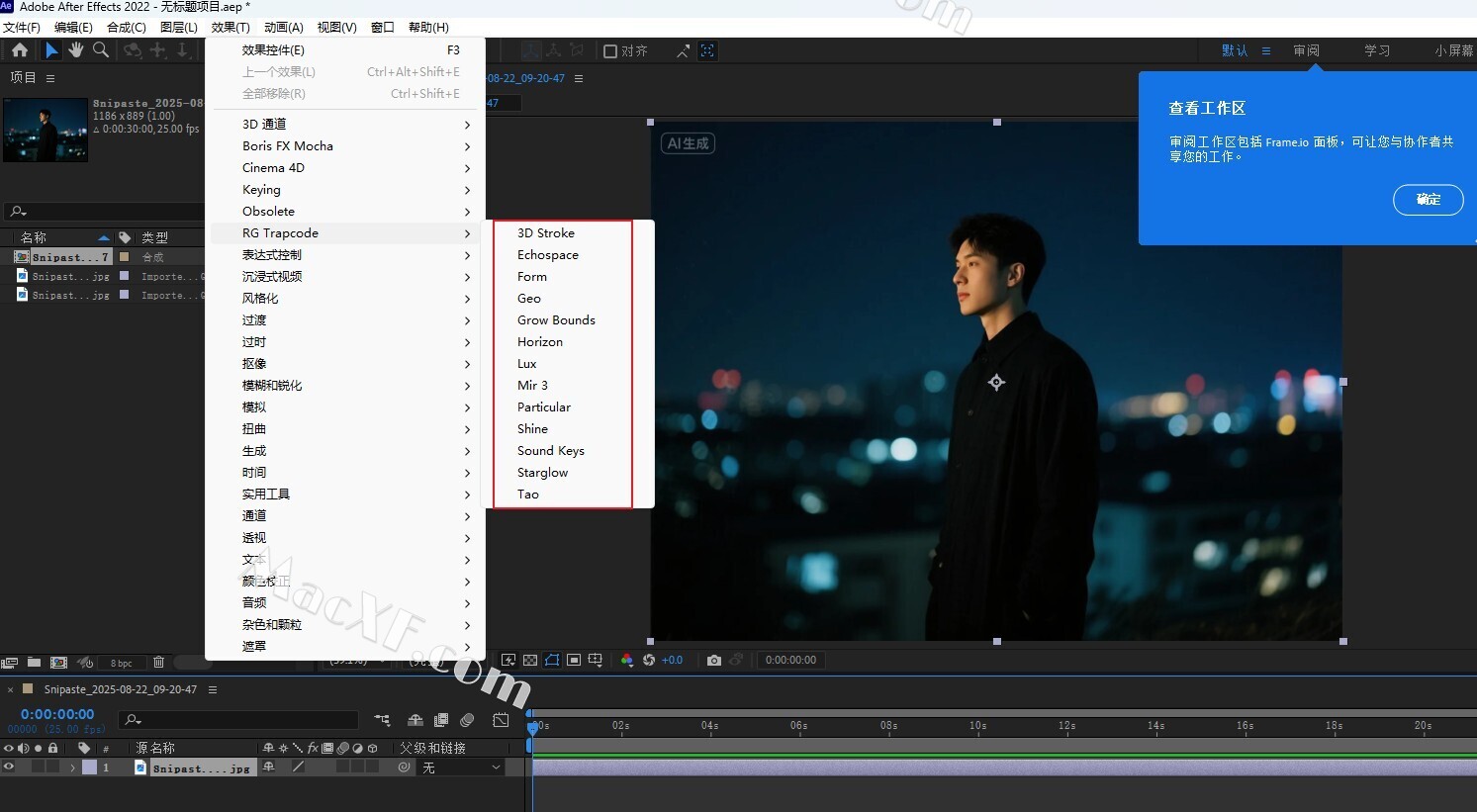Open graph editor icon in timeline
Screen dimensions: 1477x812
coord(501,720)
